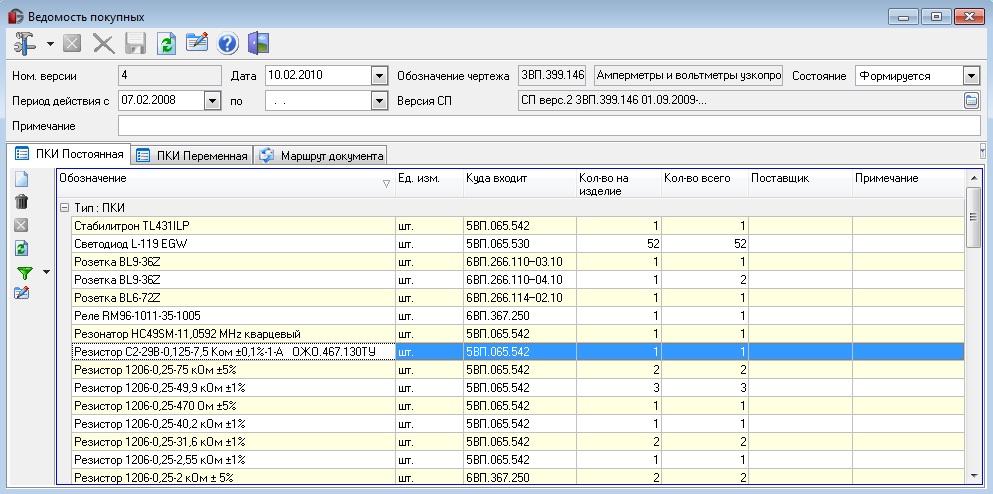Sort by Ед. изм. column header
993x494 pixels.
coord(429,184)
